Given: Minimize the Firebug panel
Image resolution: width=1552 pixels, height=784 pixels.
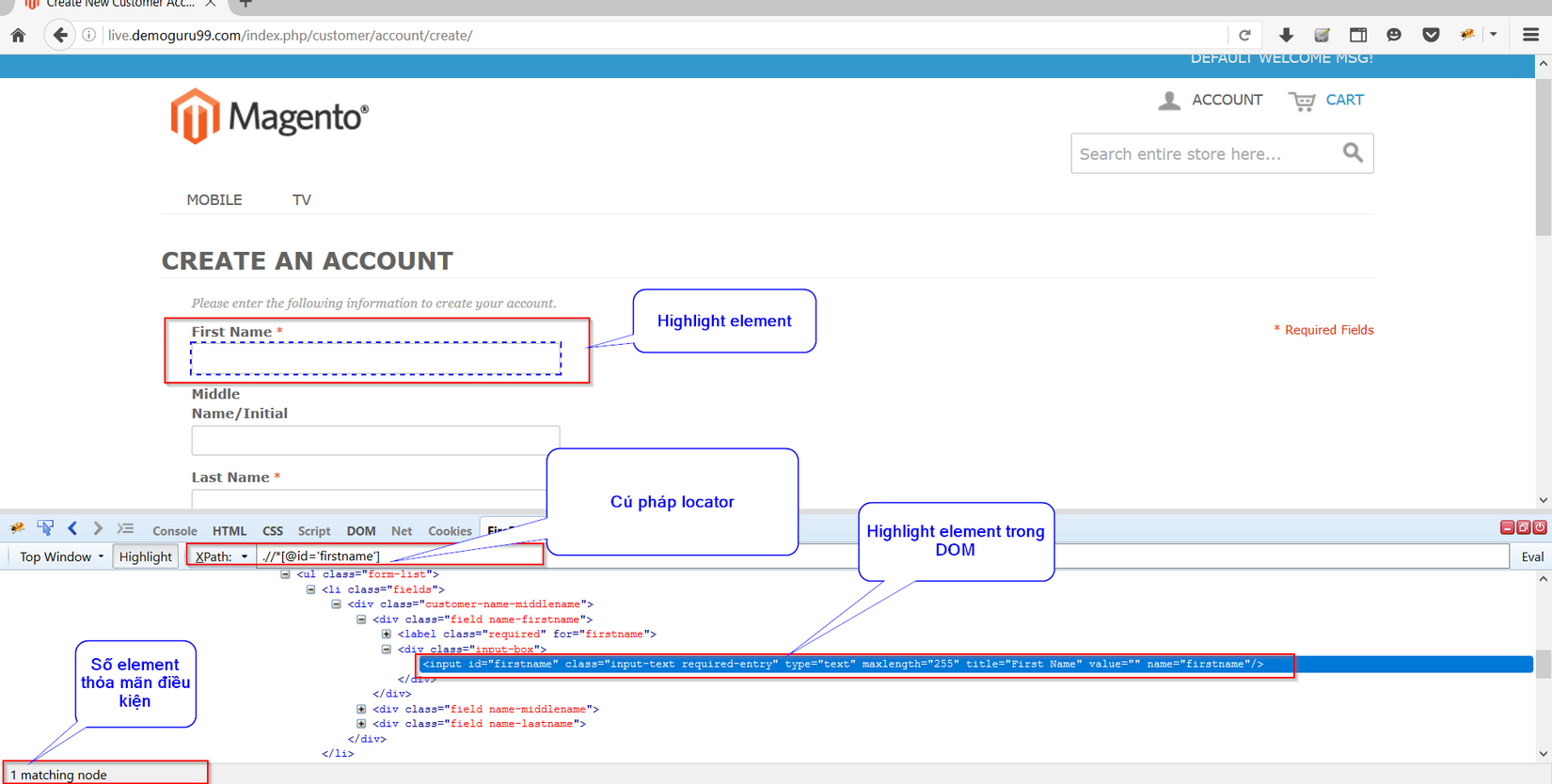Looking at the screenshot, I should 1507,527.
